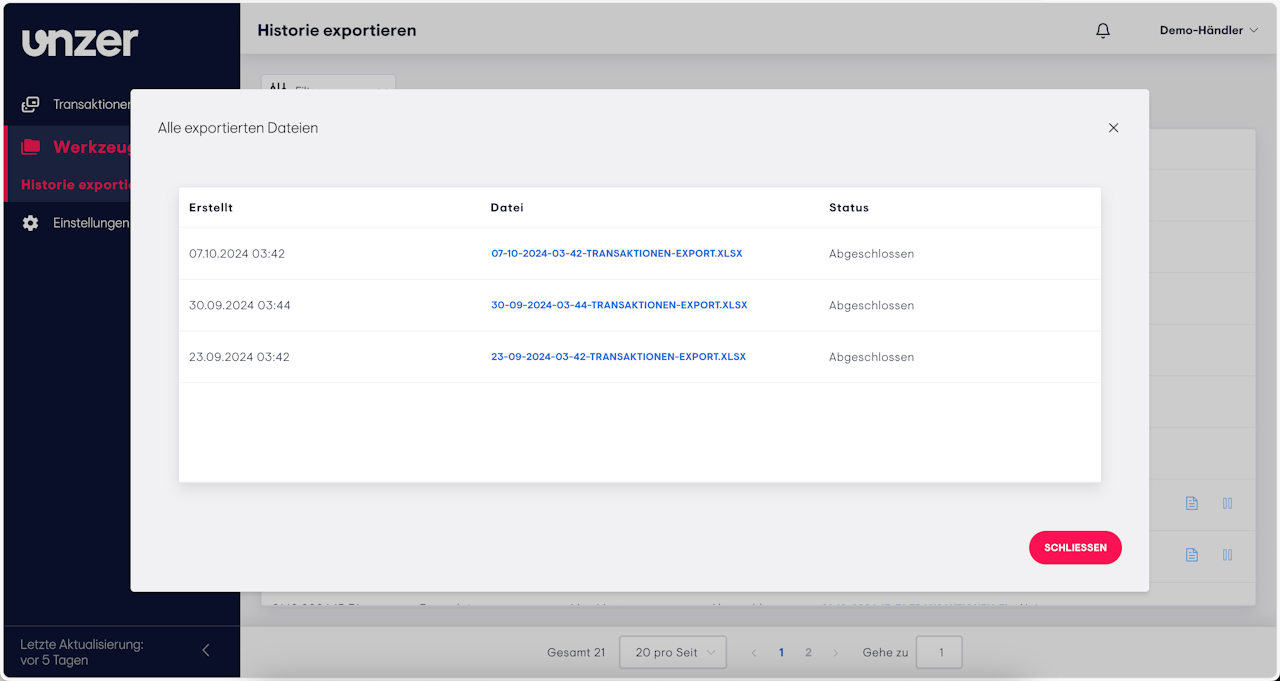Click the next page arrow

[836, 652]
